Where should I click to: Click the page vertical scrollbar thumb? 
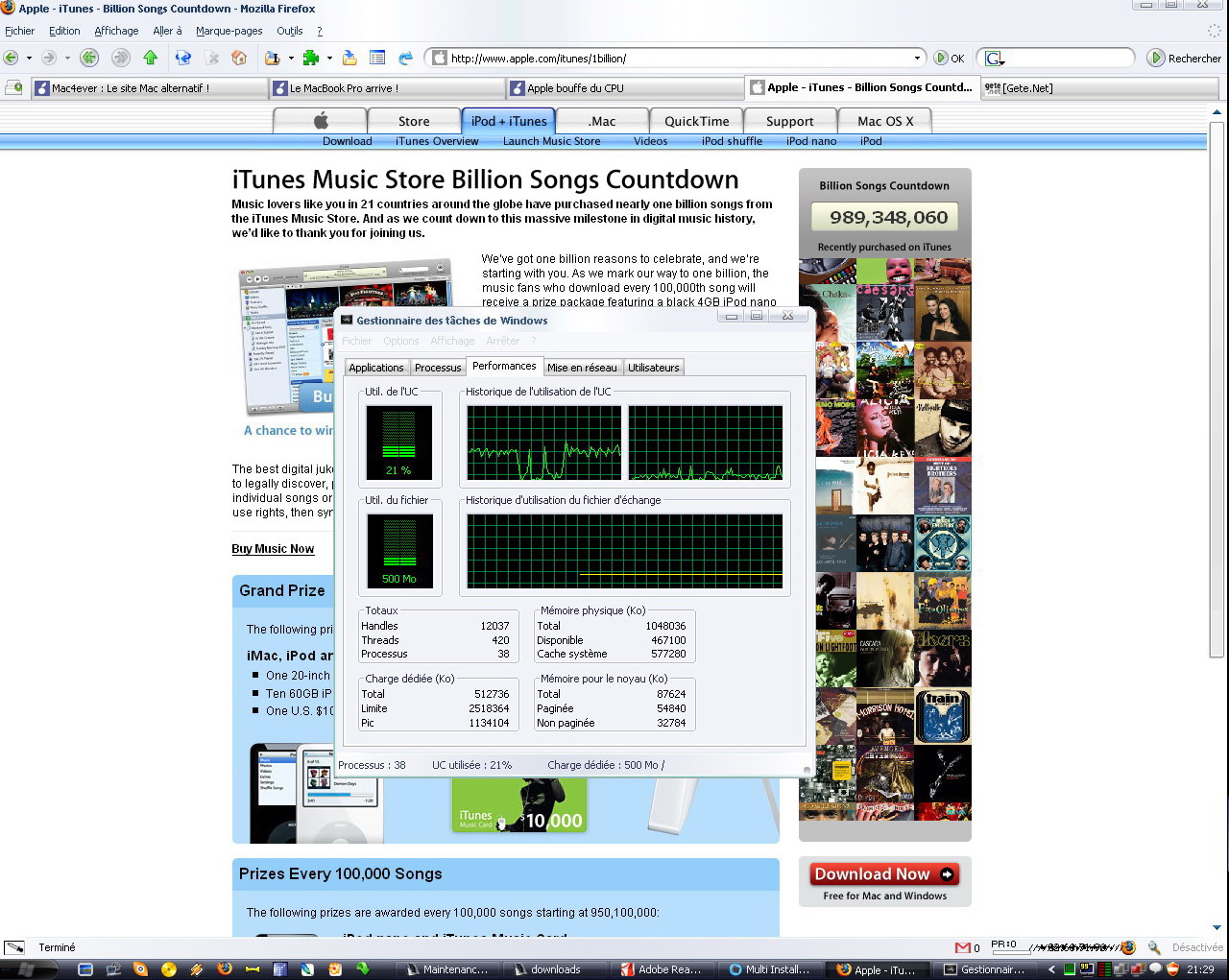point(1217,389)
